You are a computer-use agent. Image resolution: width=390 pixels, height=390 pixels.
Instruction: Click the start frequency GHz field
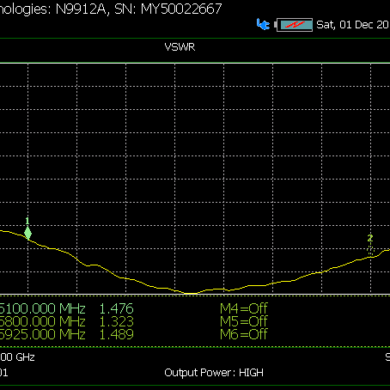17,357
